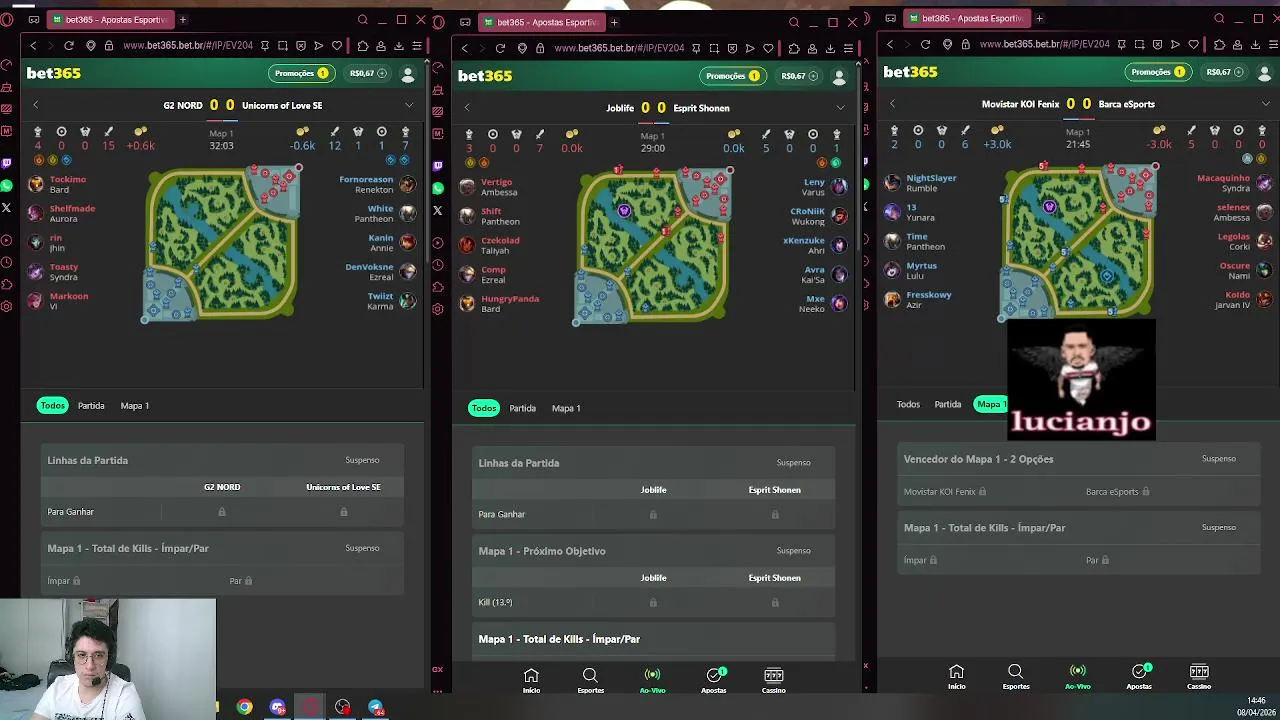Open the account profile icon in the middle window

(839, 76)
